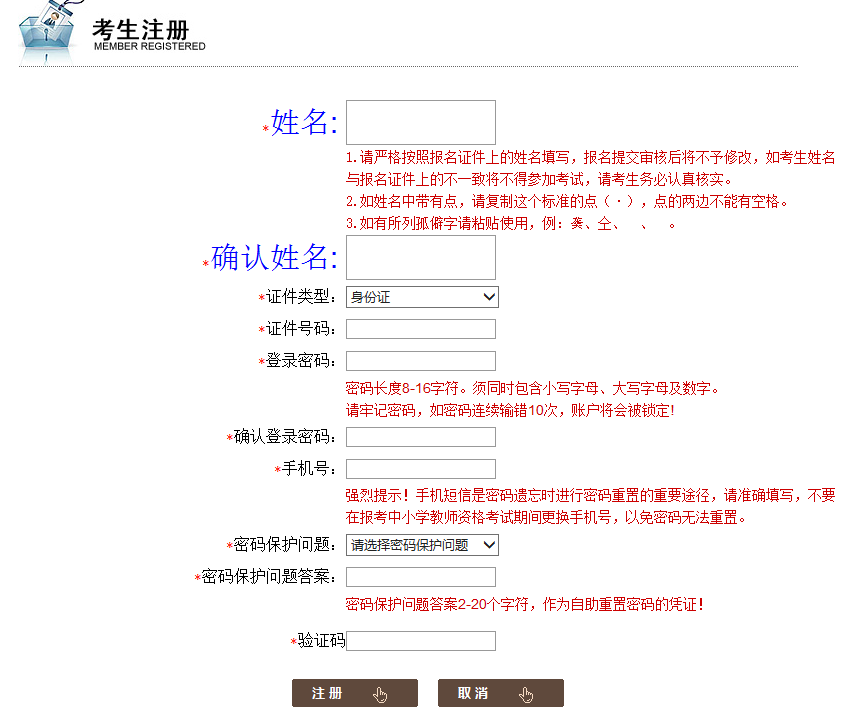Click the large blue 姓名 label
Image resolution: width=855 pixels, height=725 pixels.
point(304,123)
